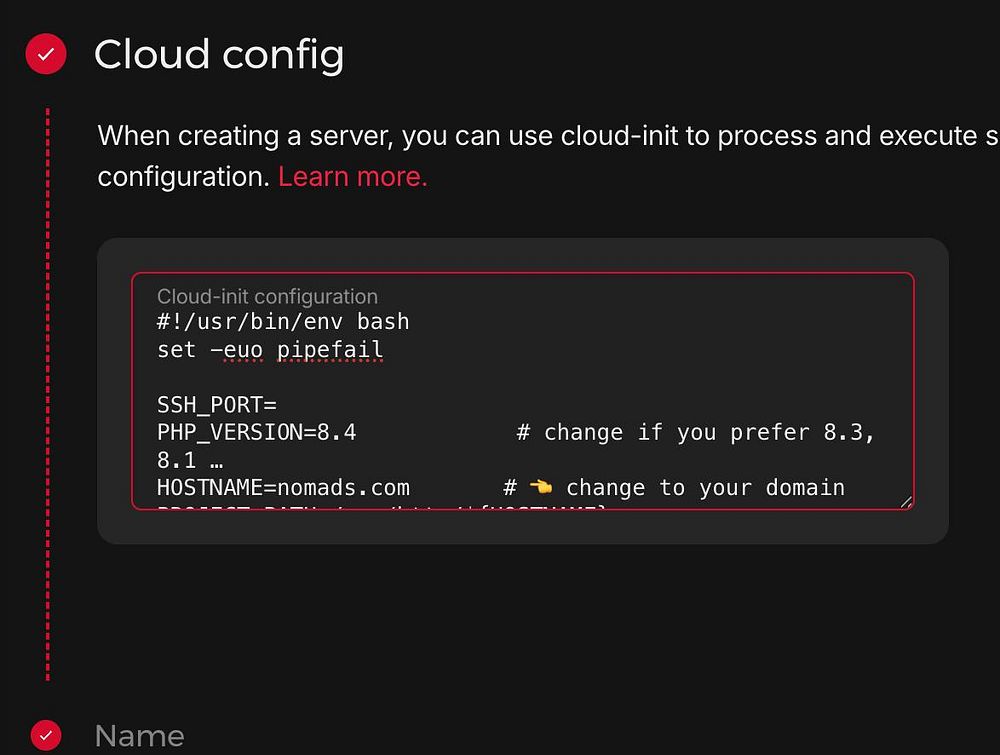This screenshot has width=1000, height=755.
Task: Click on HOSTNAME=nomads.com in the script
Action: pos(283,488)
